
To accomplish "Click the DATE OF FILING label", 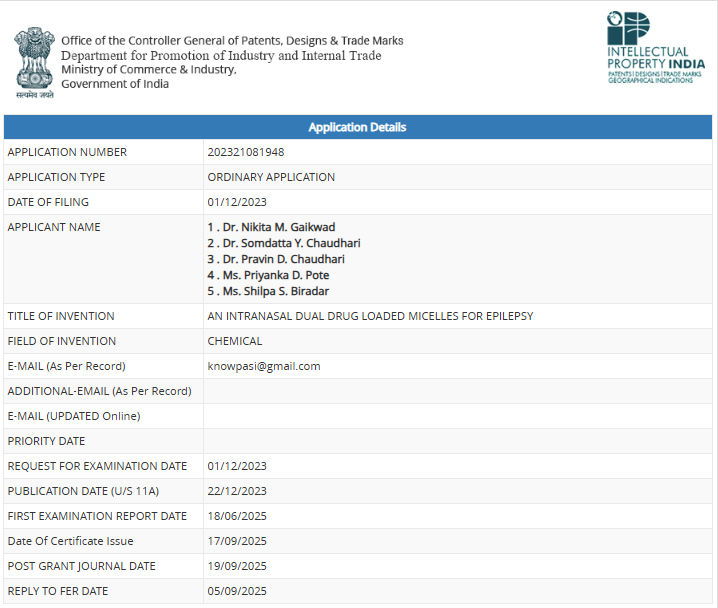I will click(x=48, y=202).
